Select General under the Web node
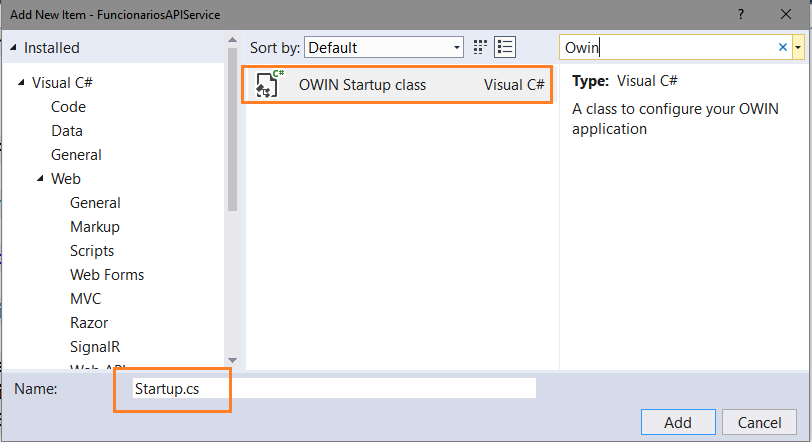The height and width of the screenshot is (445, 812). 95,203
